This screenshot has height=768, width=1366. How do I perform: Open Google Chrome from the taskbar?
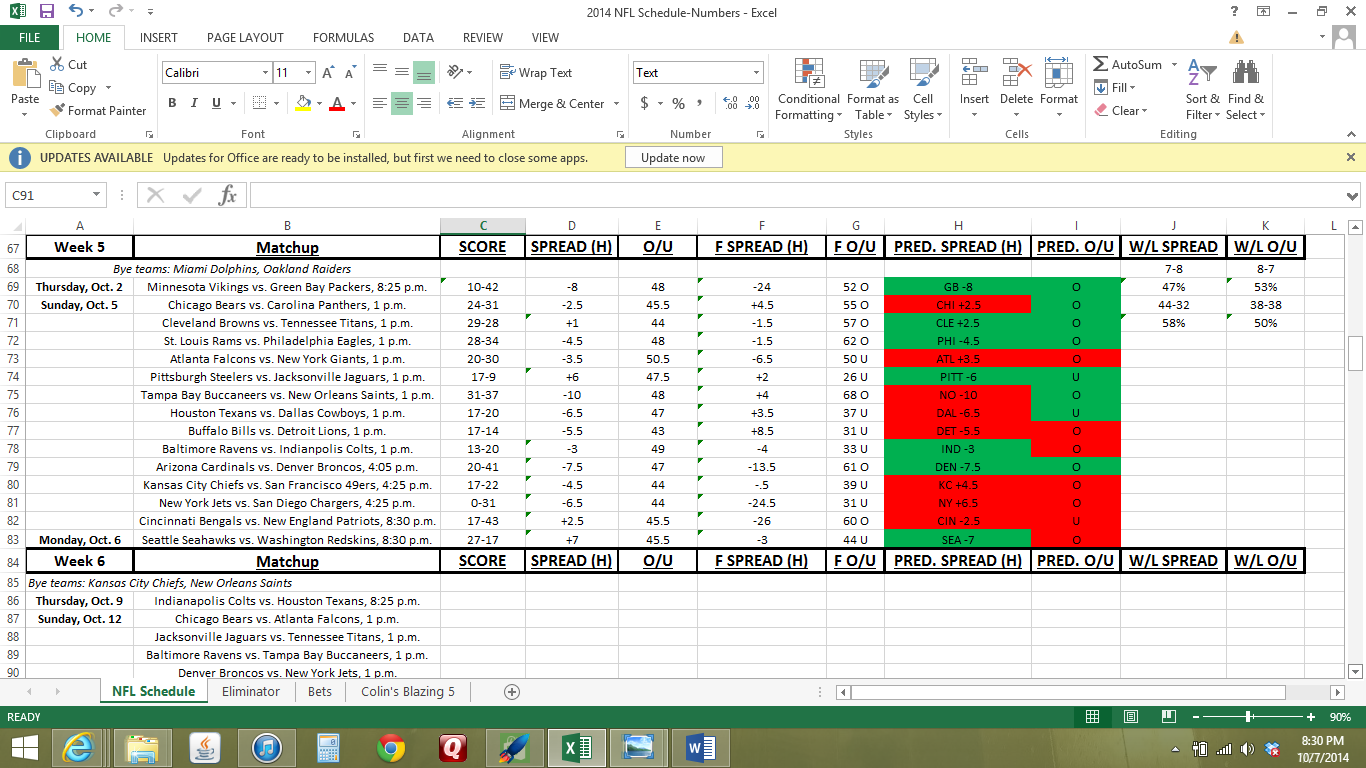point(391,748)
